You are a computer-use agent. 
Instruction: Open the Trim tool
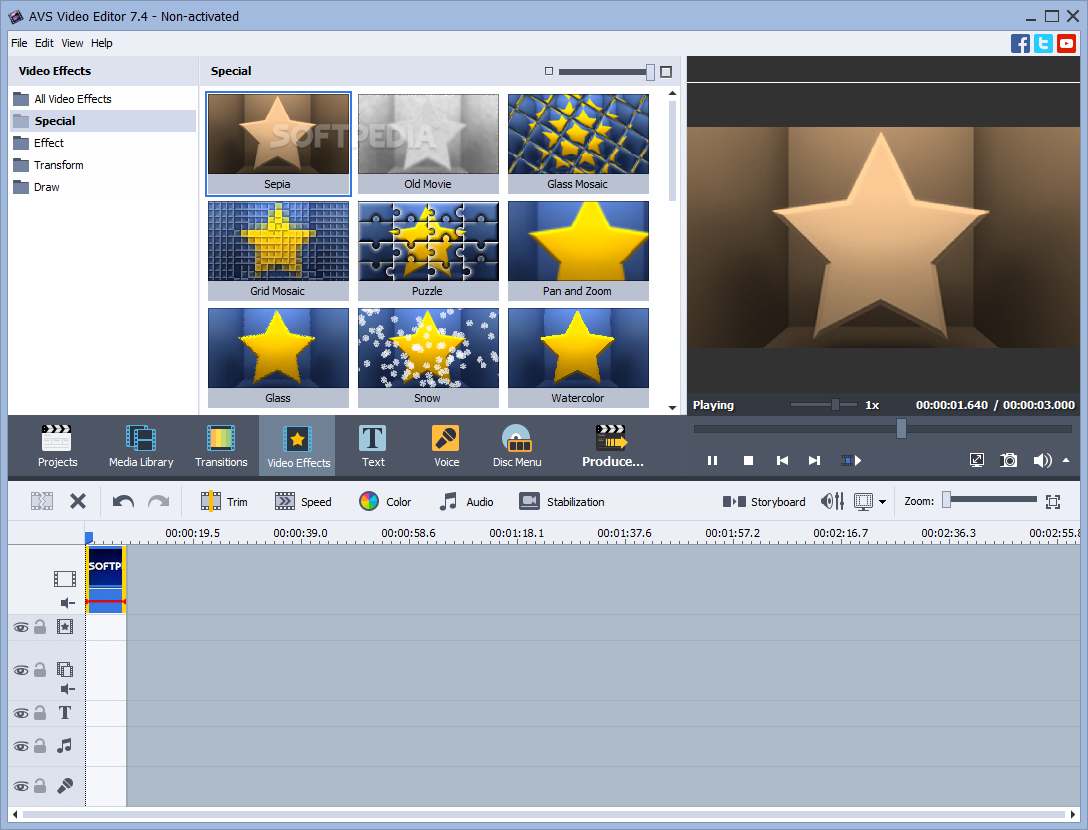[x=223, y=501]
